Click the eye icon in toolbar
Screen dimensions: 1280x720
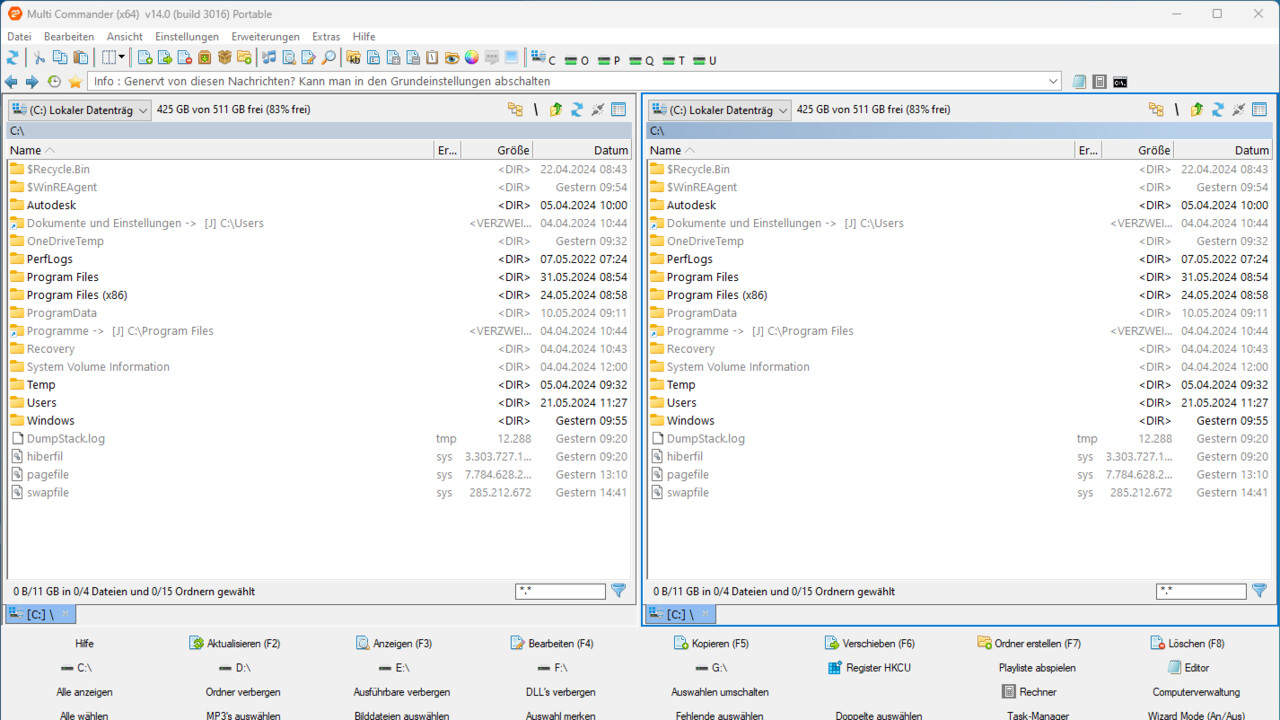(x=452, y=58)
